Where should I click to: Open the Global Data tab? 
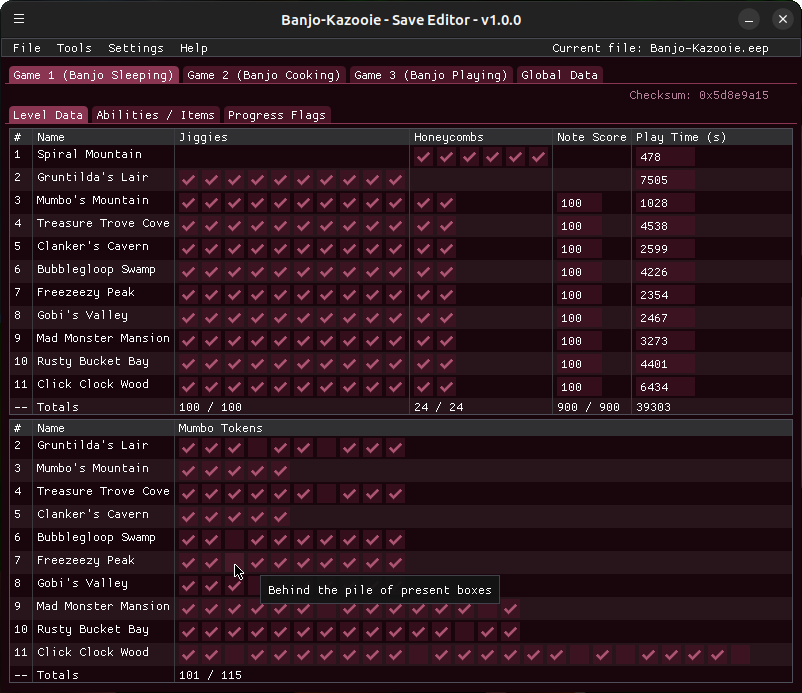(560, 75)
